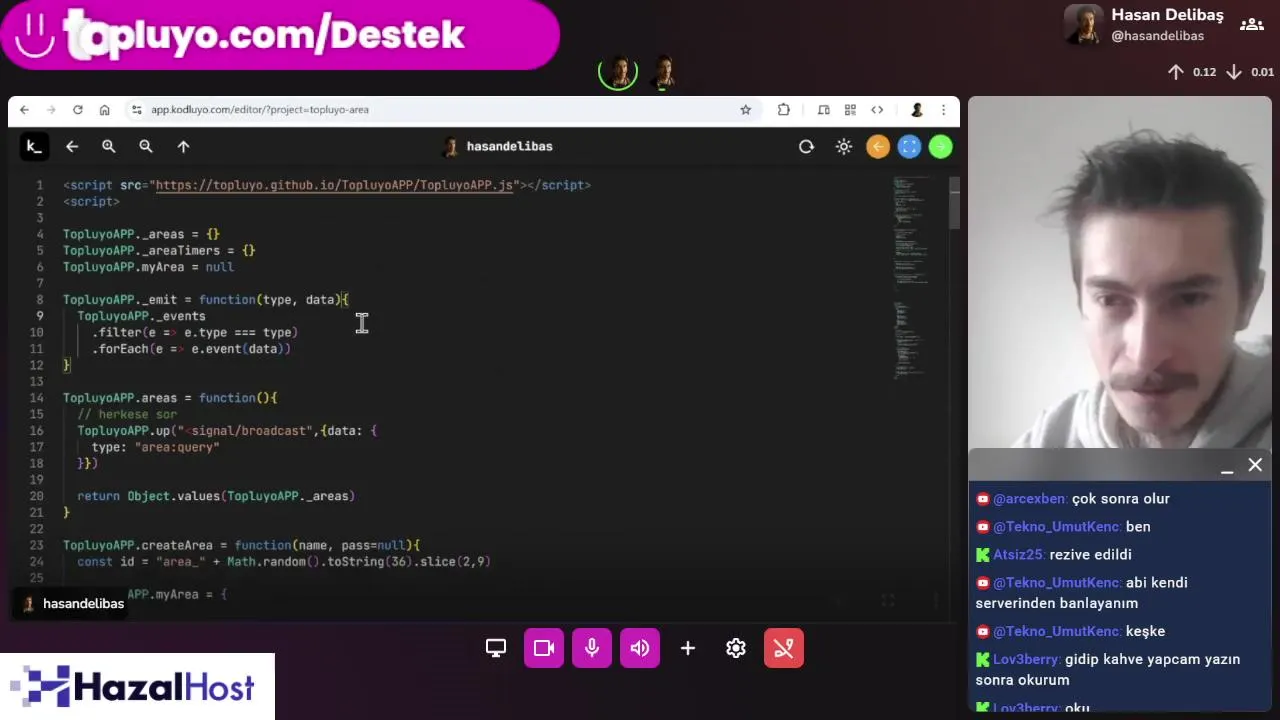Click the editor's back arrow next to the logo

pyautogui.click(x=72, y=146)
